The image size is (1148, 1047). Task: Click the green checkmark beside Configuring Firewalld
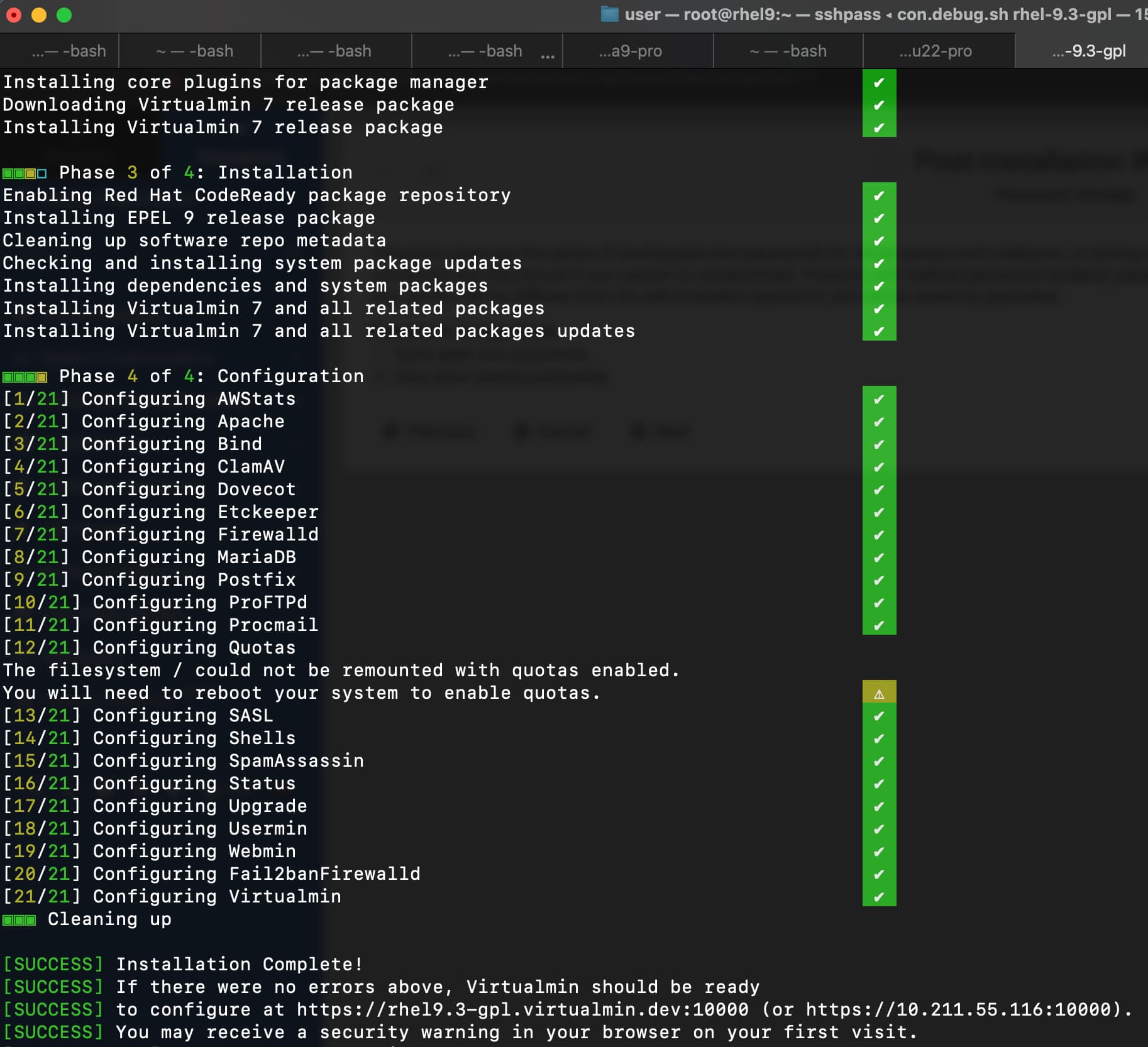tap(879, 534)
